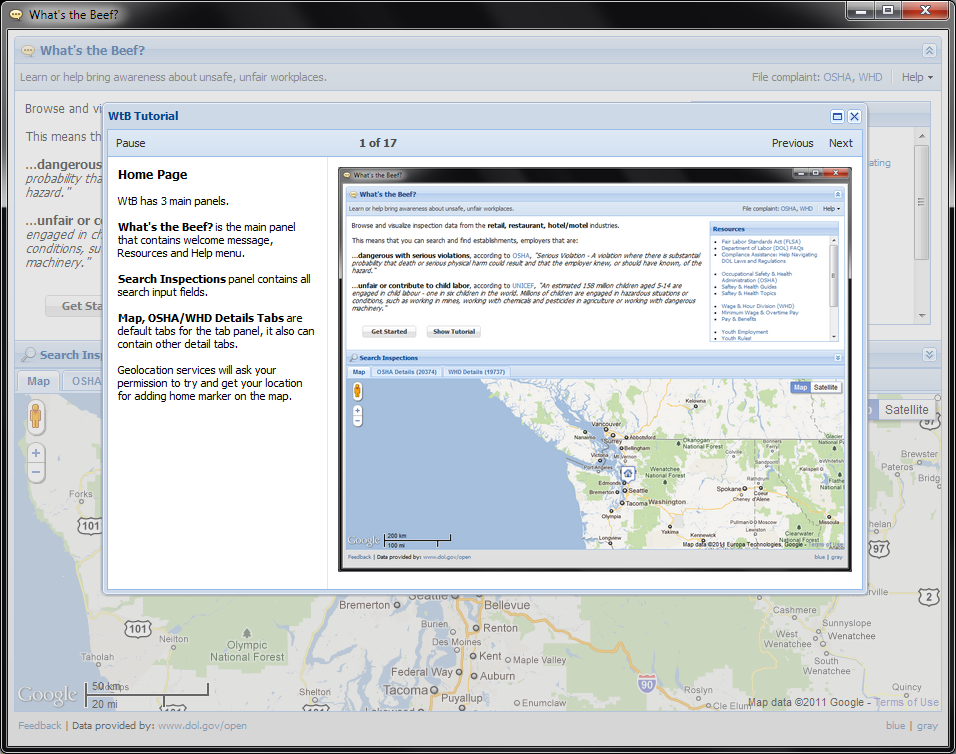Open the map Terms of Use link
Screen dimensions: 956x754
(907, 702)
